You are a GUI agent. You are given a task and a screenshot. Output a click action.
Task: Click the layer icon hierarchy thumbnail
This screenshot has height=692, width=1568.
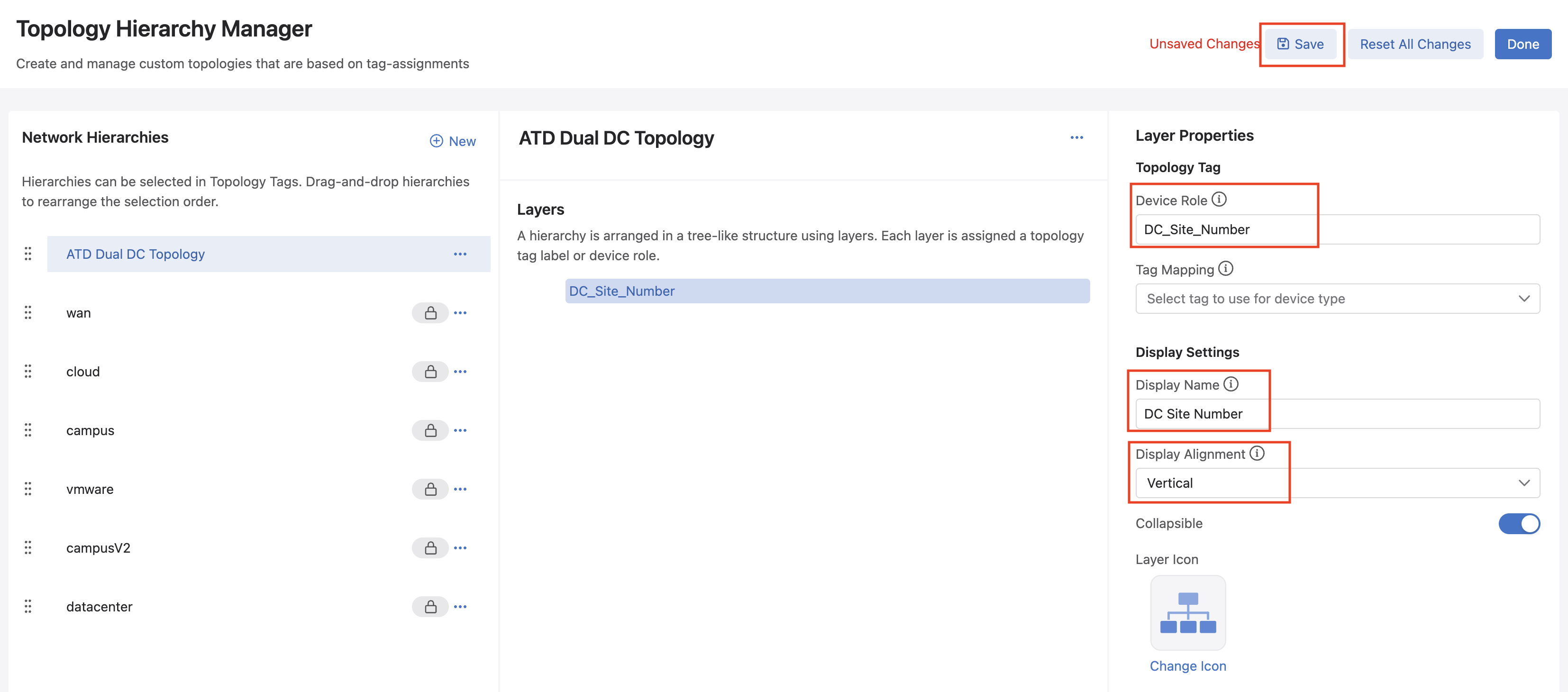(1187, 612)
